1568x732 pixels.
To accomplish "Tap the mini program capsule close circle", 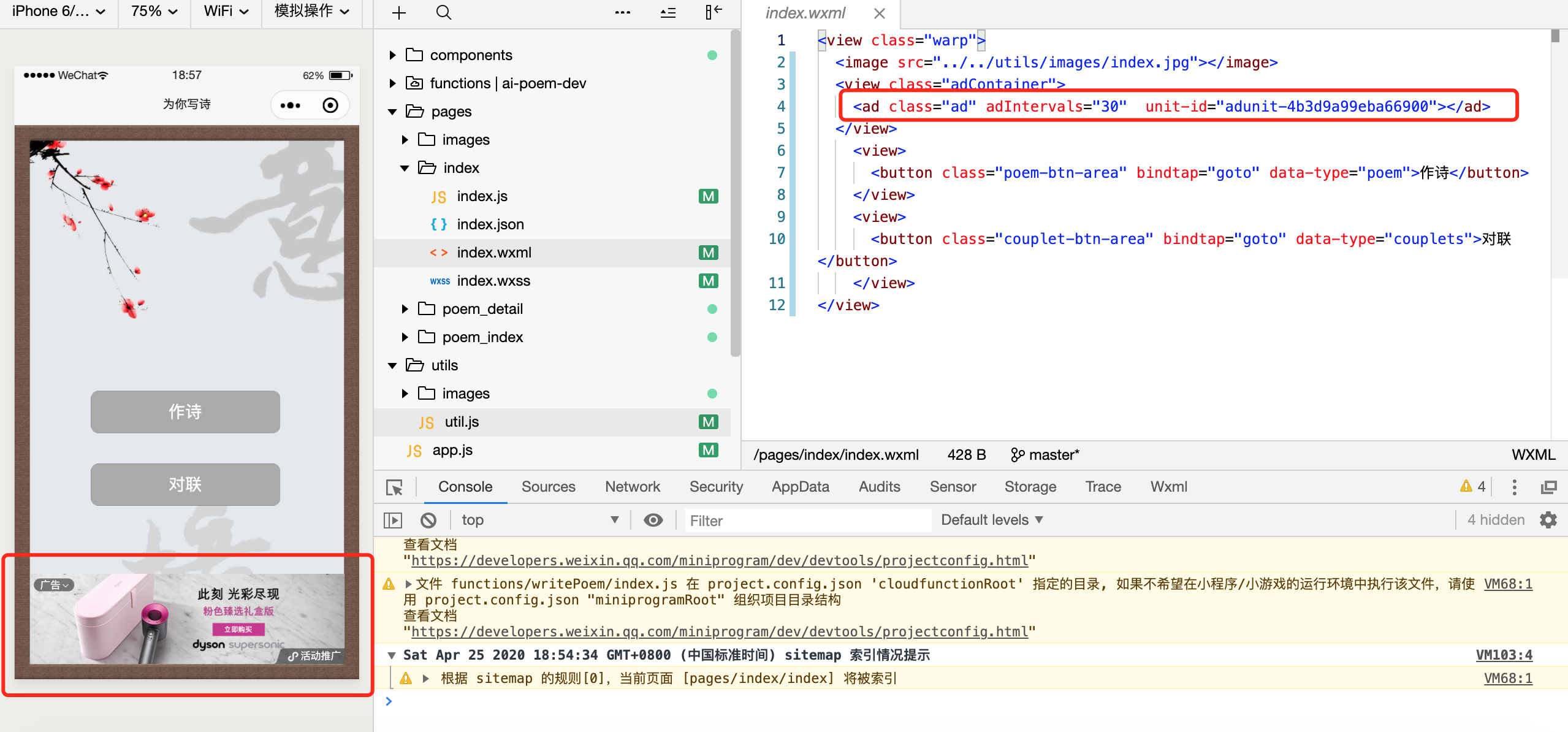I will (x=330, y=105).
